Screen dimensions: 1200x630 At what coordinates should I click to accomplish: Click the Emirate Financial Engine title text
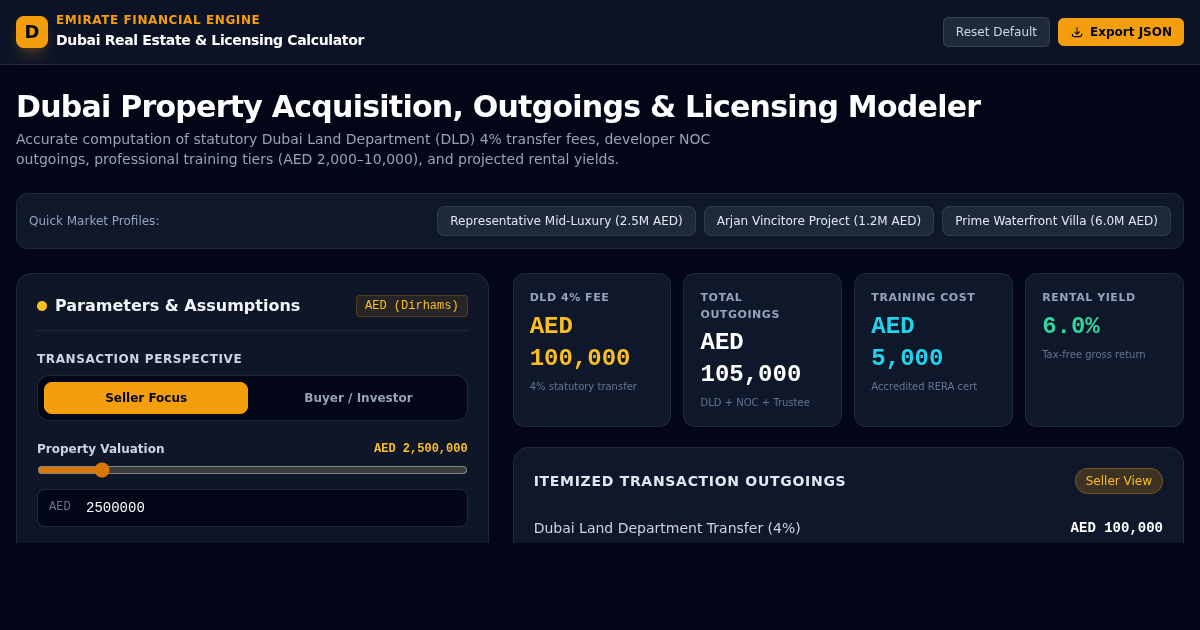coord(158,20)
